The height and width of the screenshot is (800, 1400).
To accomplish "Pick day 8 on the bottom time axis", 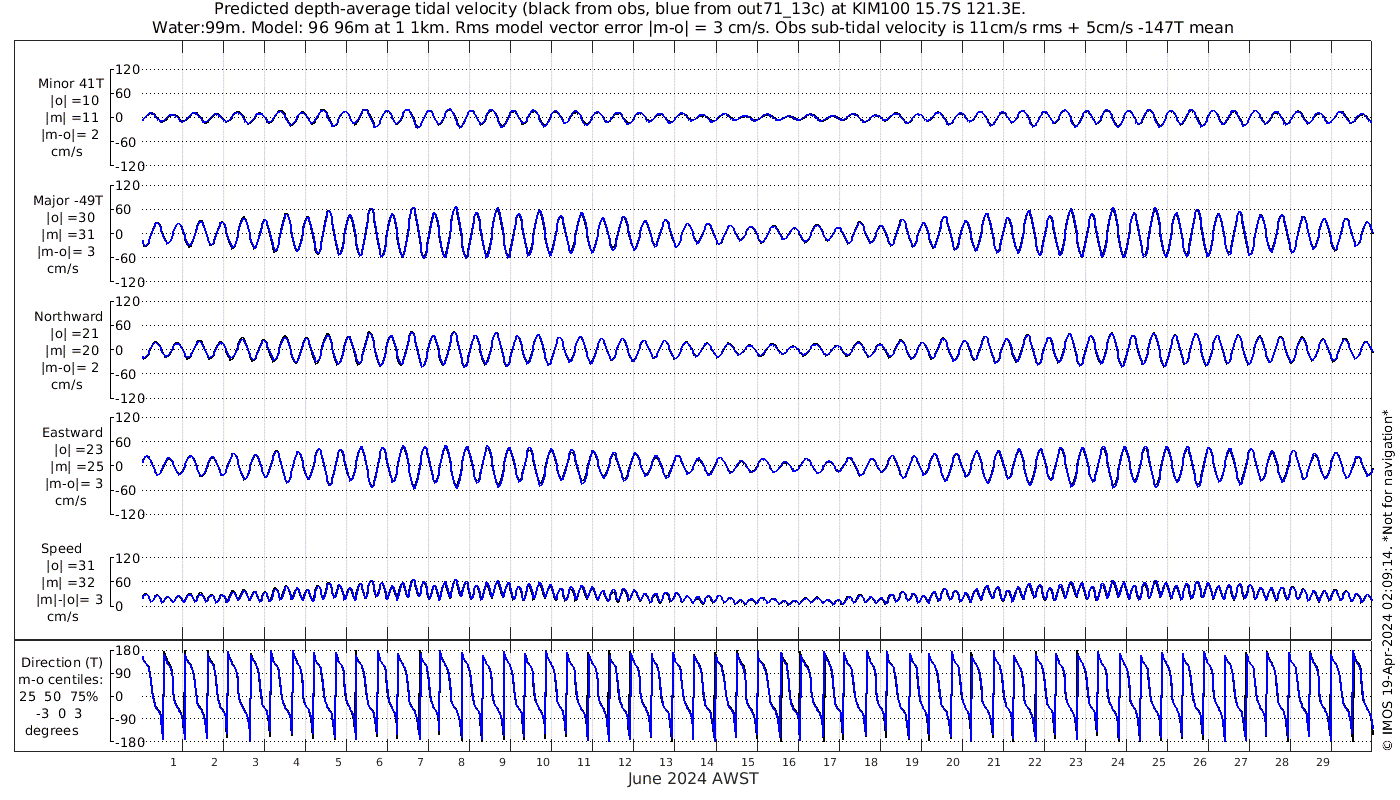I will click(461, 762).
